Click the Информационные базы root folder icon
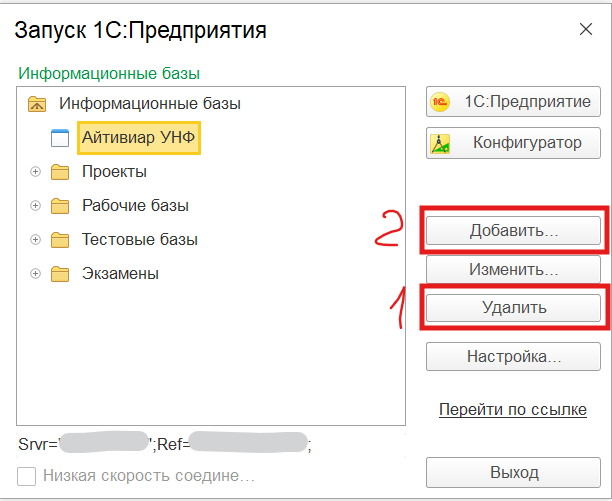This screenshot has width=612, height=501. pyautogui.click(x=38, y=103)
